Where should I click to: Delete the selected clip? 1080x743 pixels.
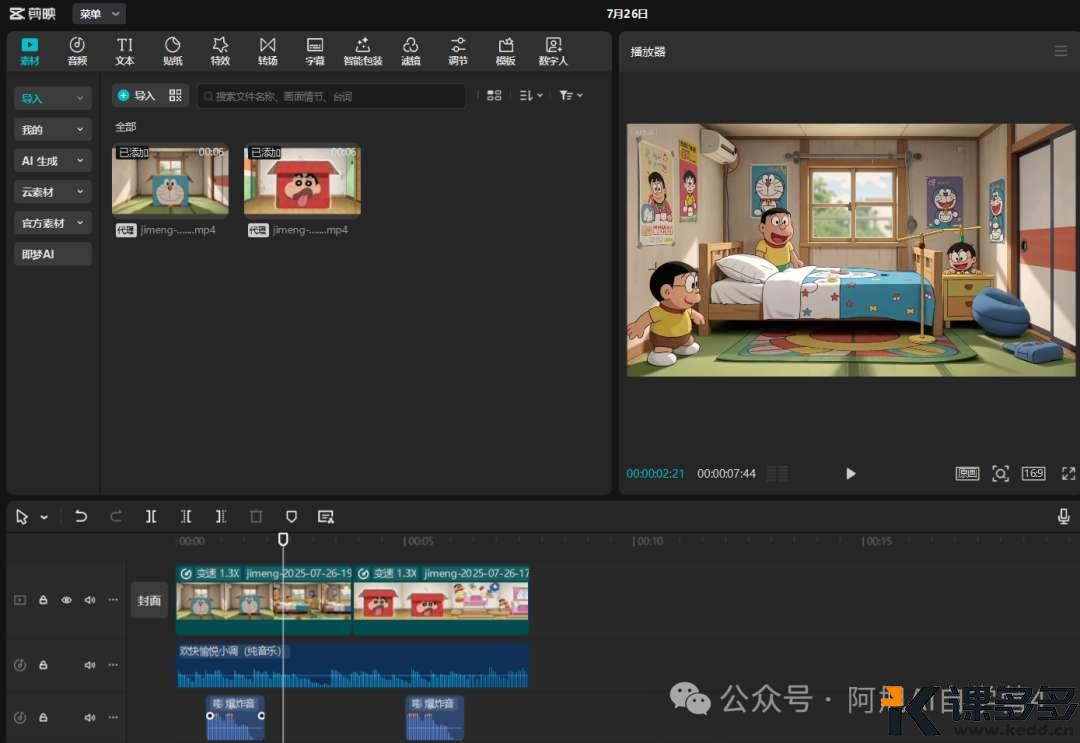(x=256, y=516)
